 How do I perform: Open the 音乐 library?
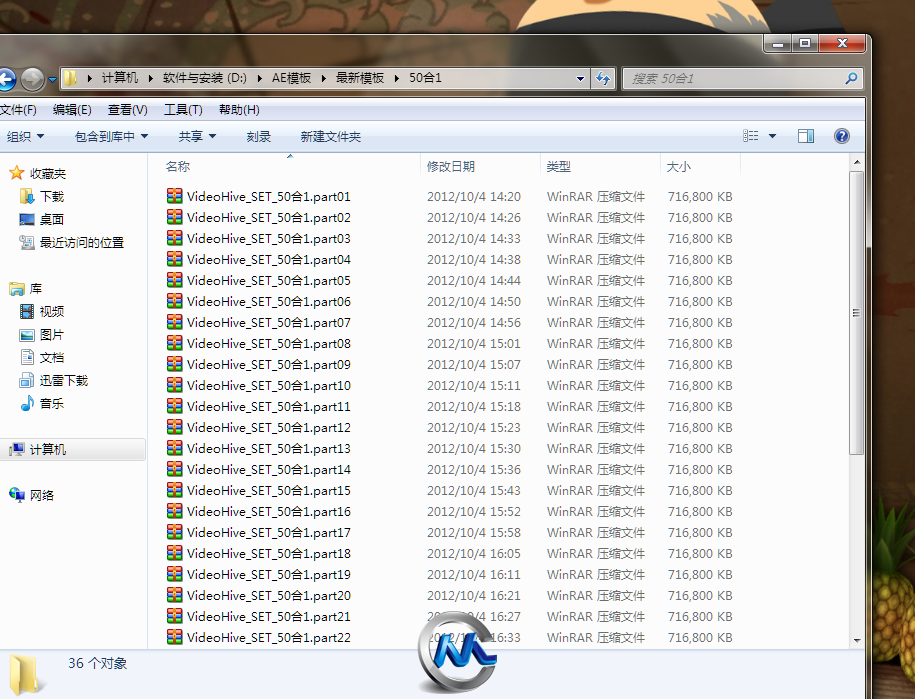click(x=52, y=403)
